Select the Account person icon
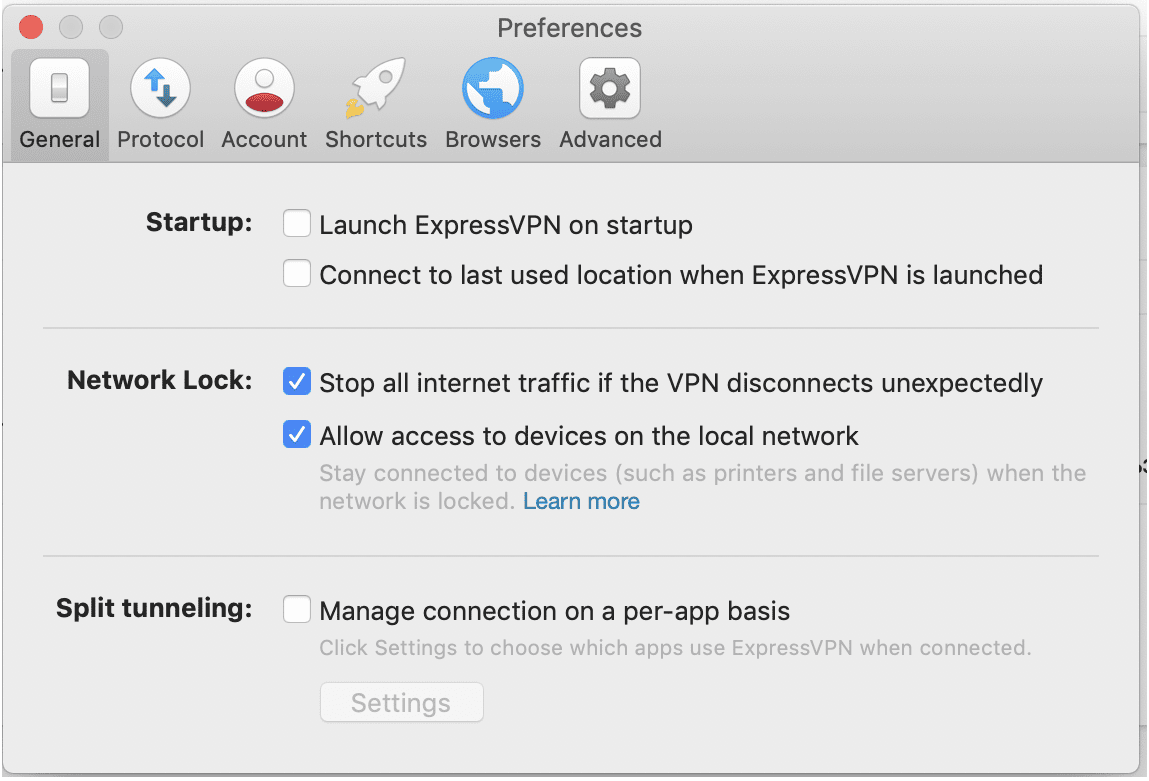1149x781 pixels. click(264, 89)
